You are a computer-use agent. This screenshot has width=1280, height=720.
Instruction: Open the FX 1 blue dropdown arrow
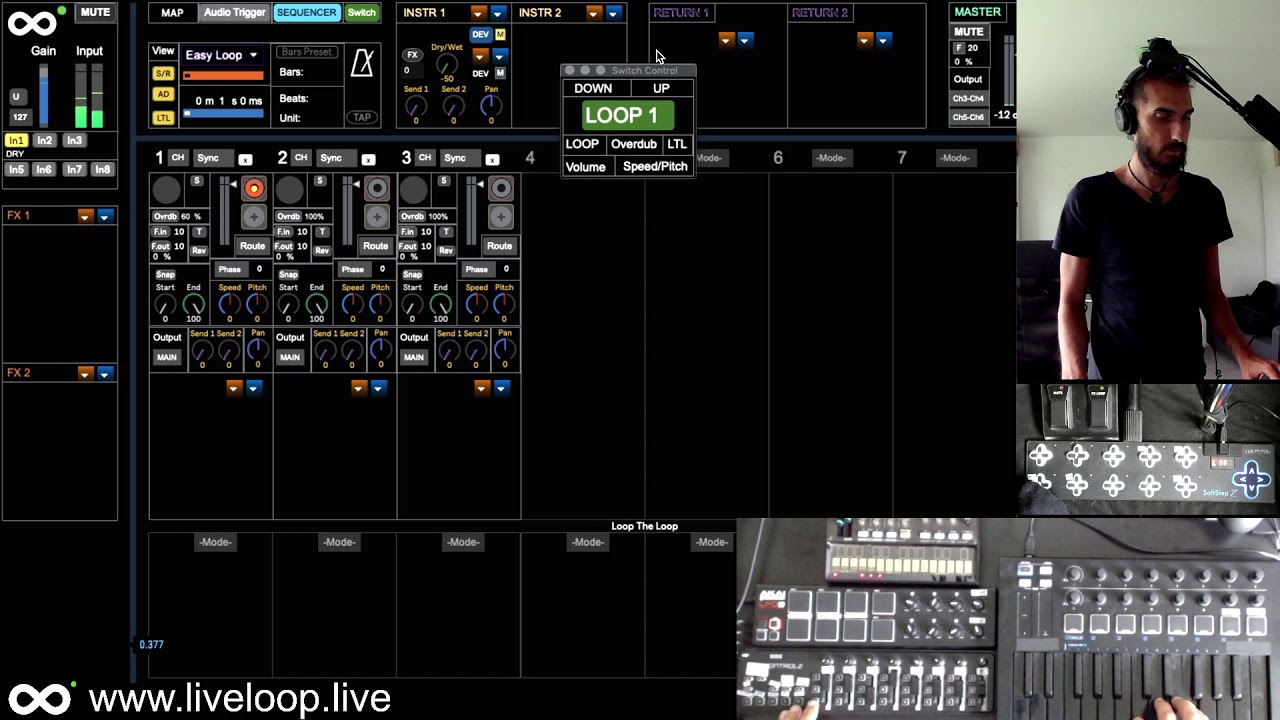click(104, 216)
